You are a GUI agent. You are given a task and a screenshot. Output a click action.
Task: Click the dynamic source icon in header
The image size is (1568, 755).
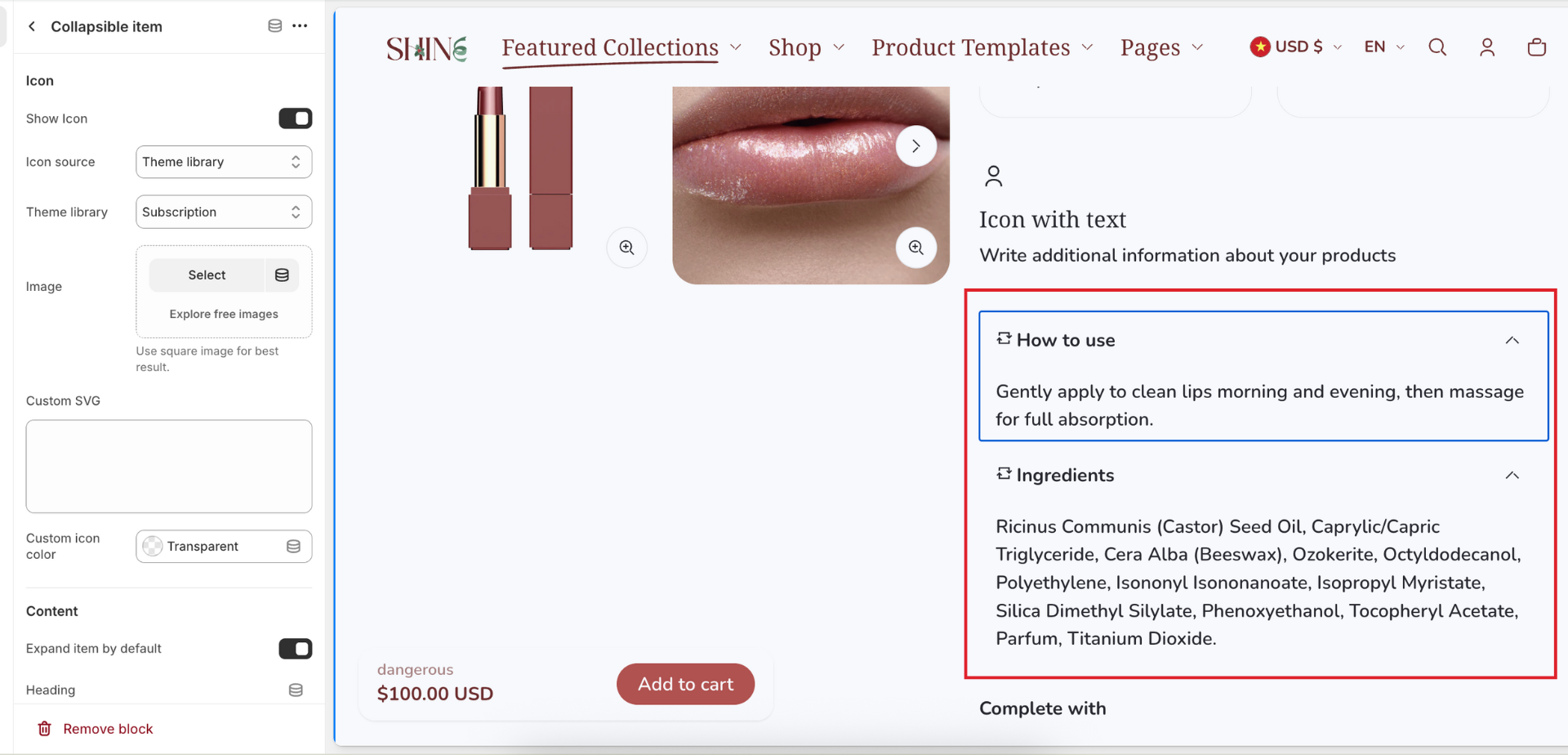point(275,26)
